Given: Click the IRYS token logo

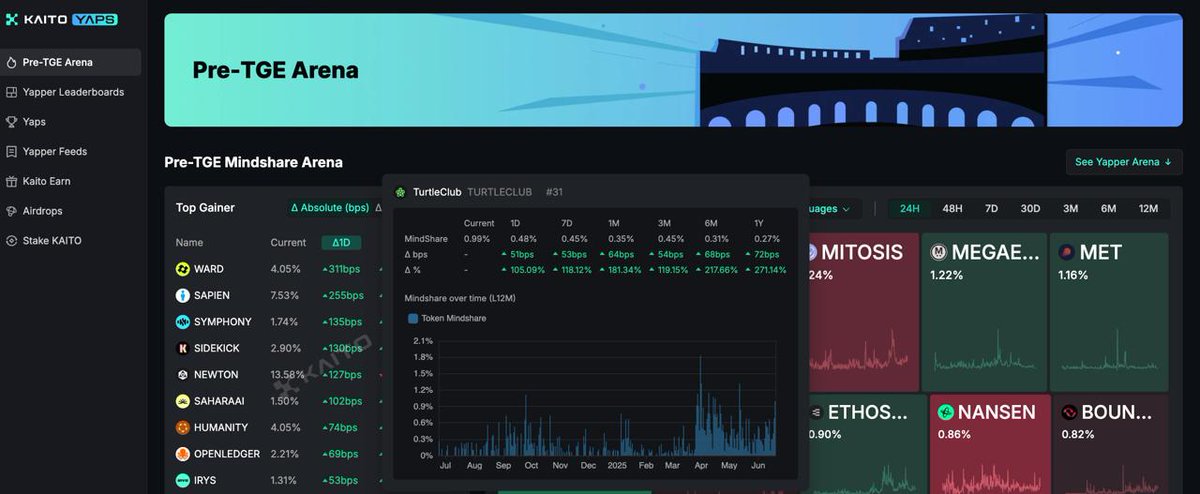Looking at the screenshot, I should point(183,480).
